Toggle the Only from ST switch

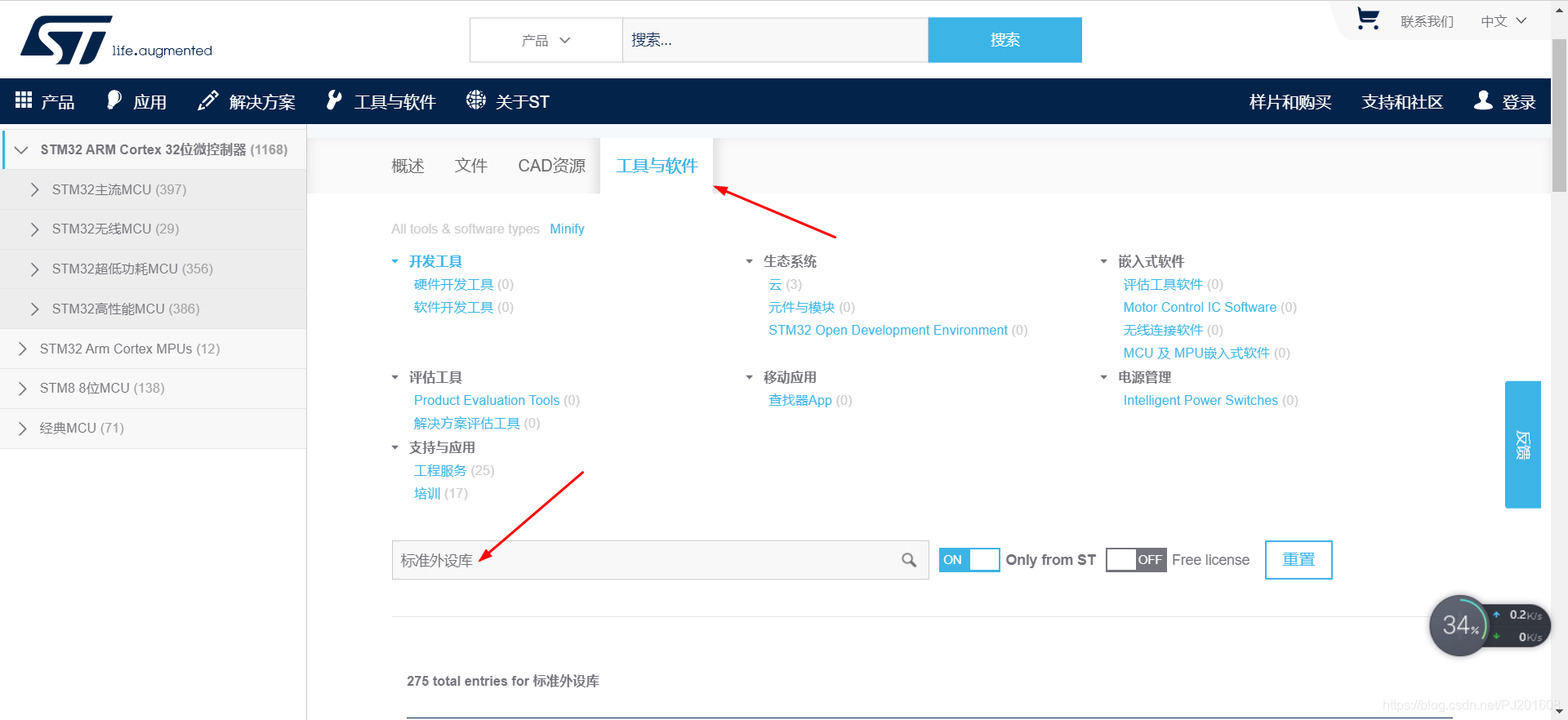(x=969, y=560)
